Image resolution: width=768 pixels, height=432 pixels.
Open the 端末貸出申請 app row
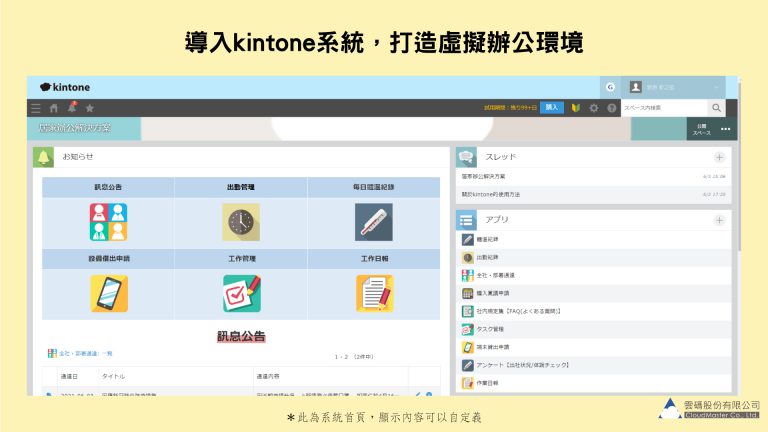[594, 347]
